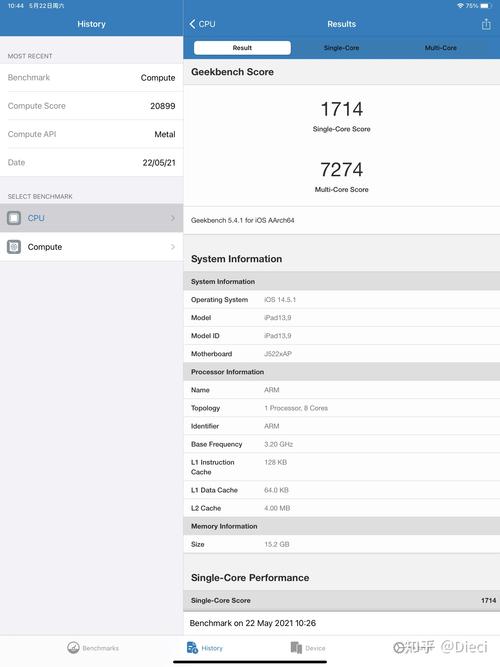
Task: Select CPU under Select Benchmark
Action: point(91,218)
